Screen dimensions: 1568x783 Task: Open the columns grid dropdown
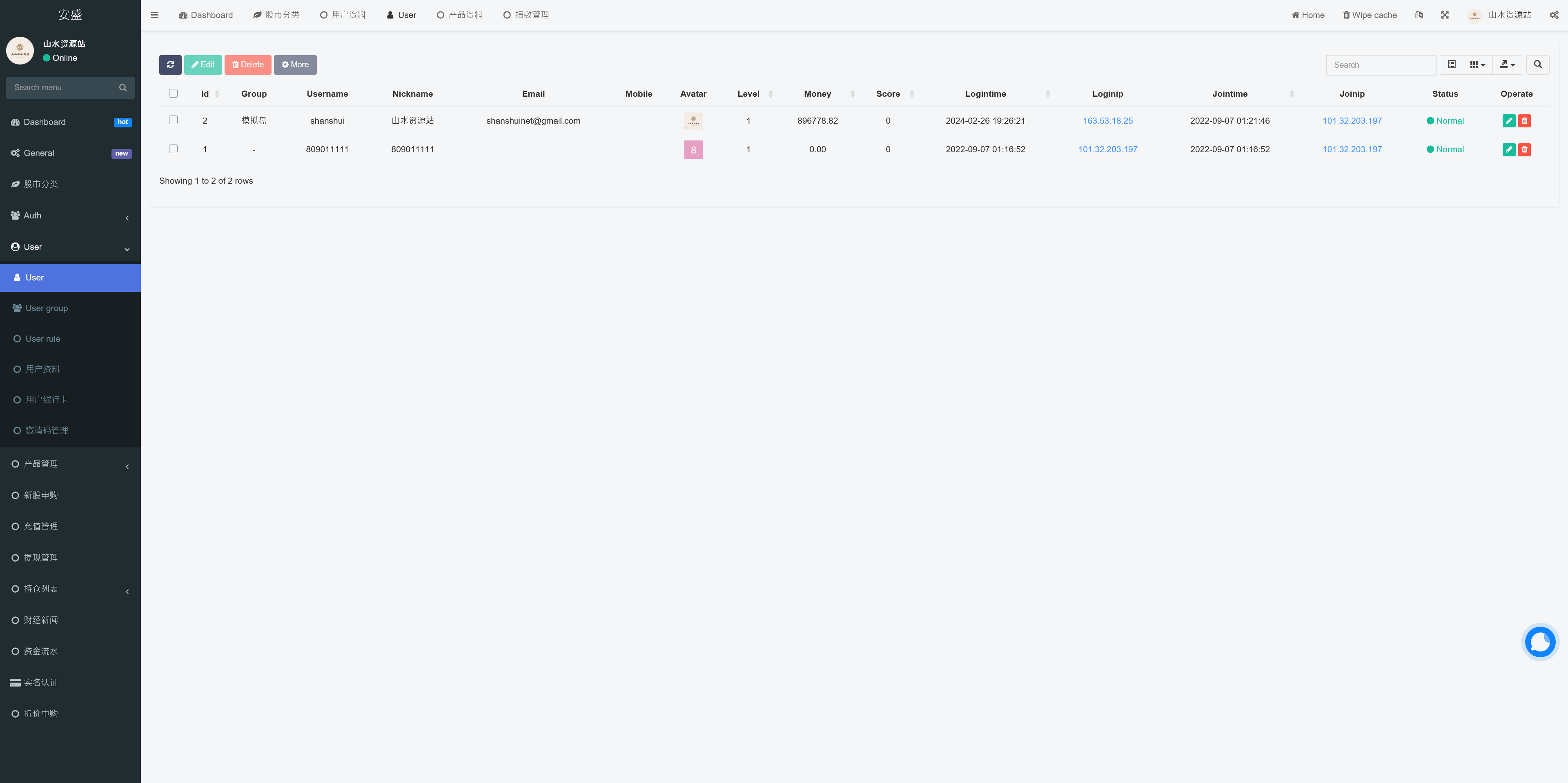click(x=1477, y=65)
